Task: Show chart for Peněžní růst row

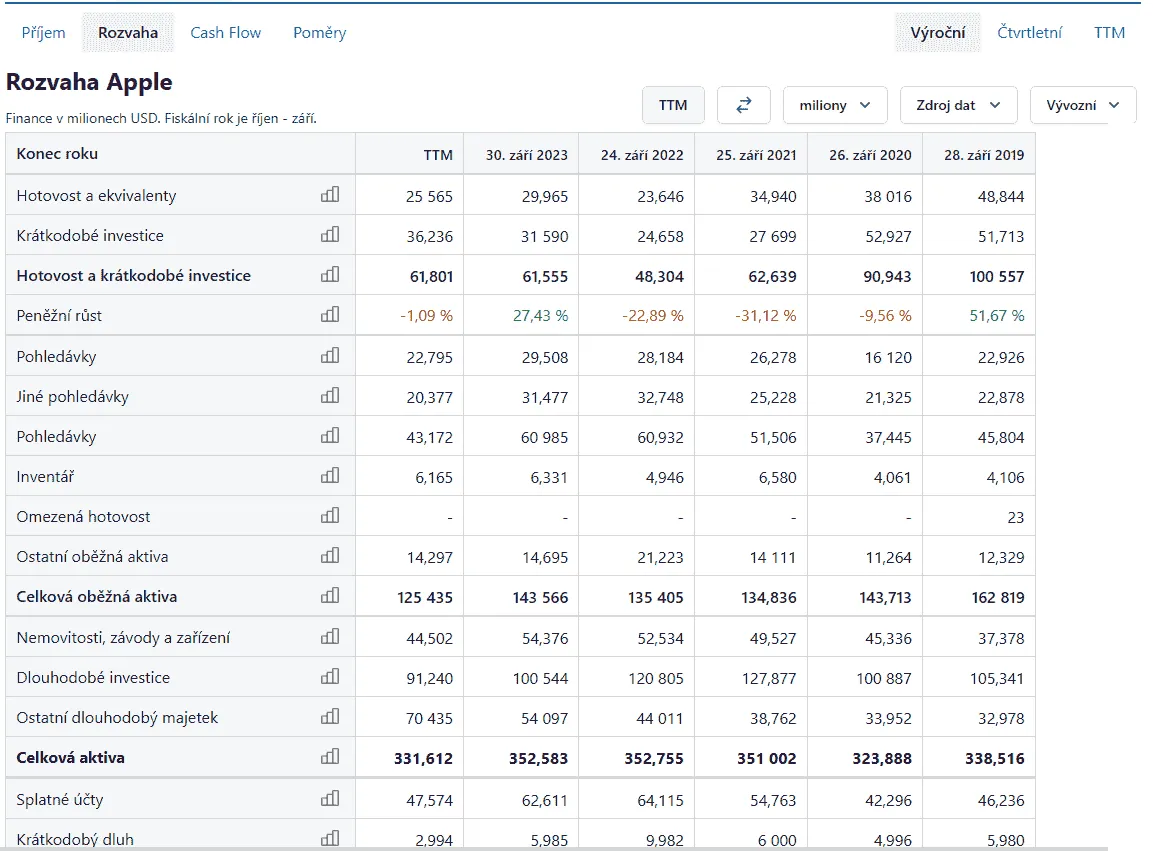Action: click(x=330, y=315)
